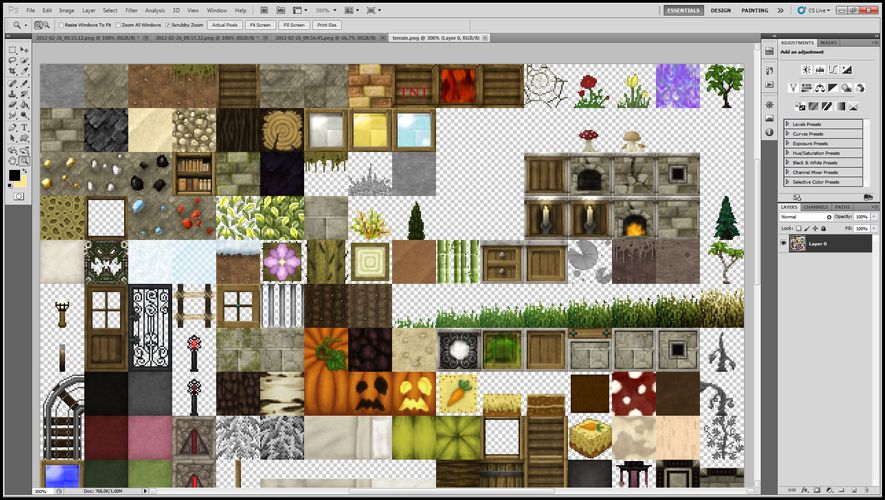Swap foreground and background colors
This screenshot has width=885, height=500.
tap(25, 171)
